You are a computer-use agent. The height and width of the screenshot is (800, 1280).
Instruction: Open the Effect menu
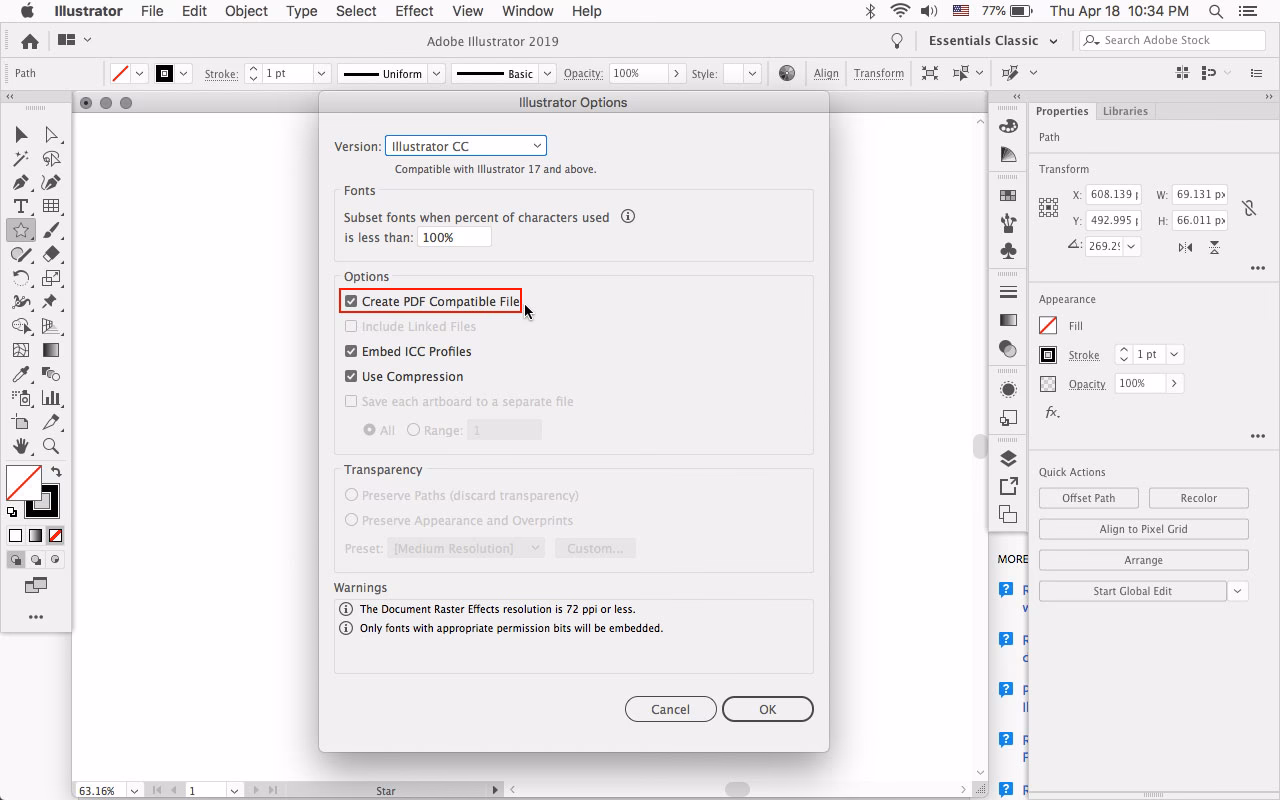414,11
